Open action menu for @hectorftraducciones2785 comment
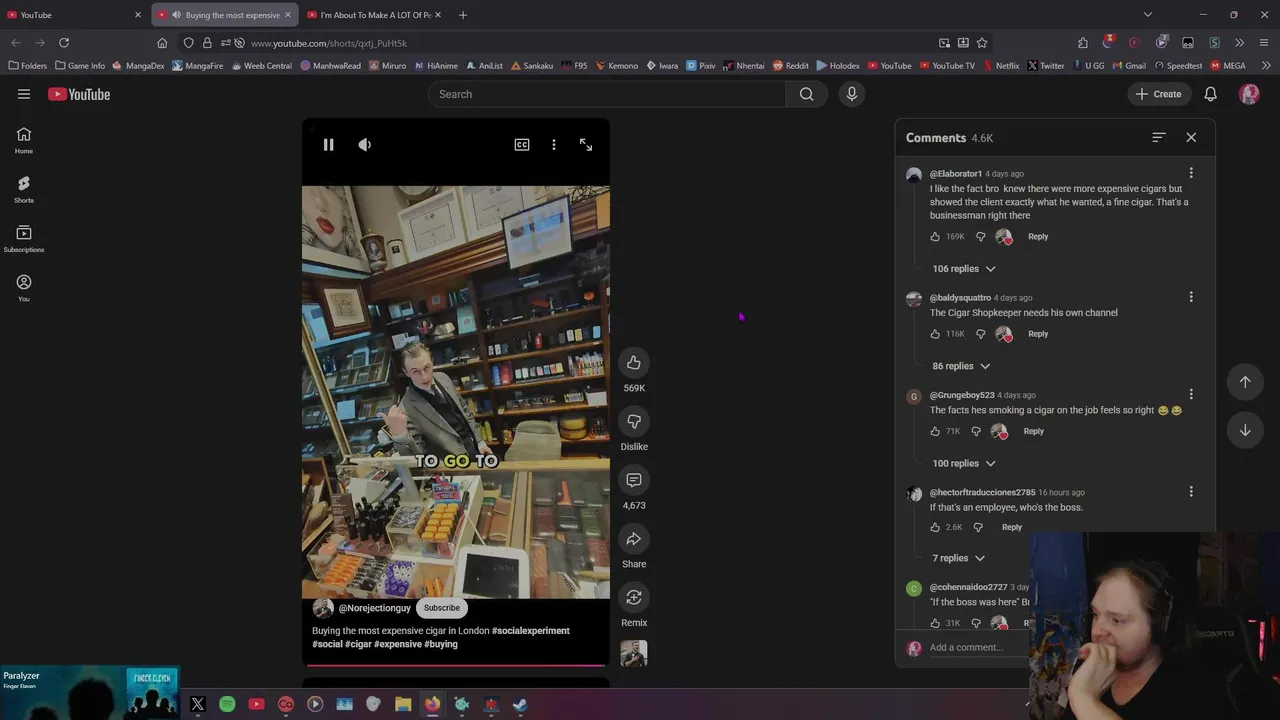1280x720 pixels. coord(1191,491)
